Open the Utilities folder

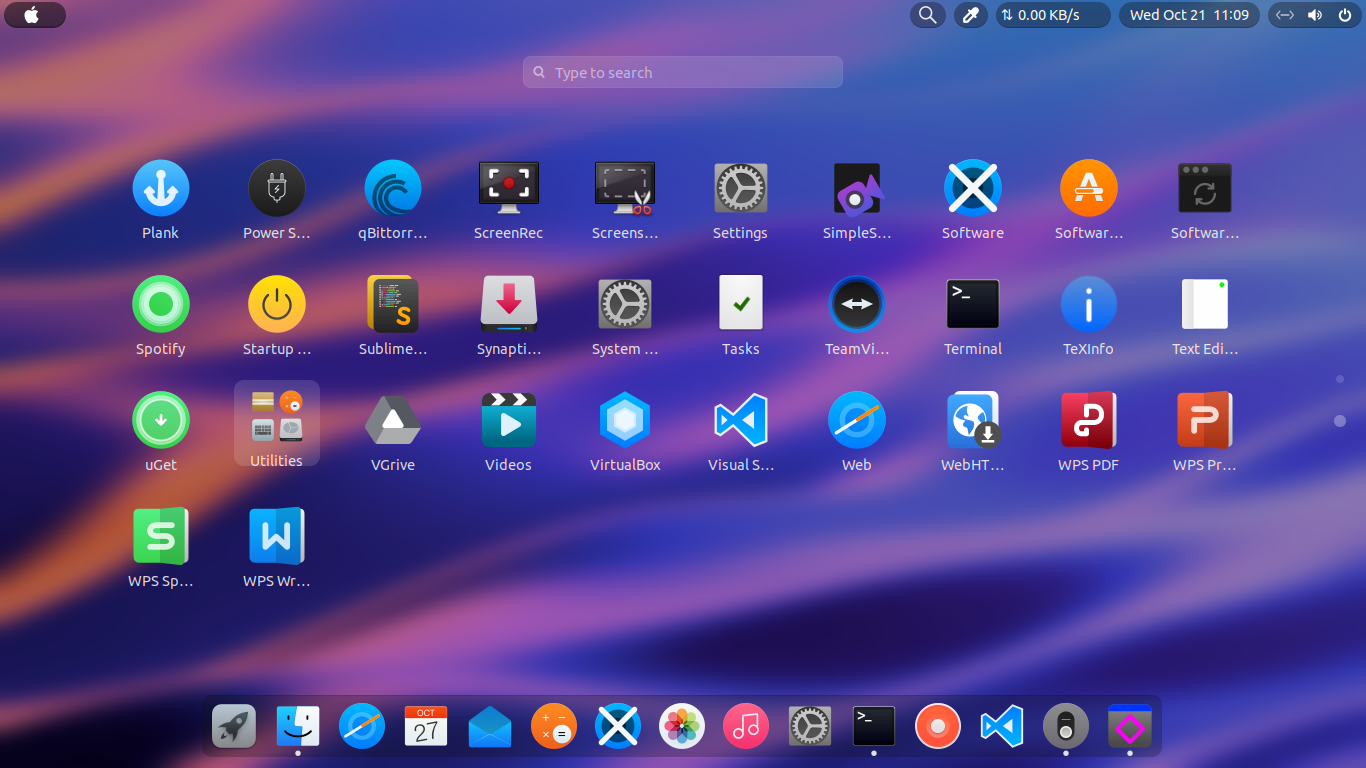coord(276,423)
